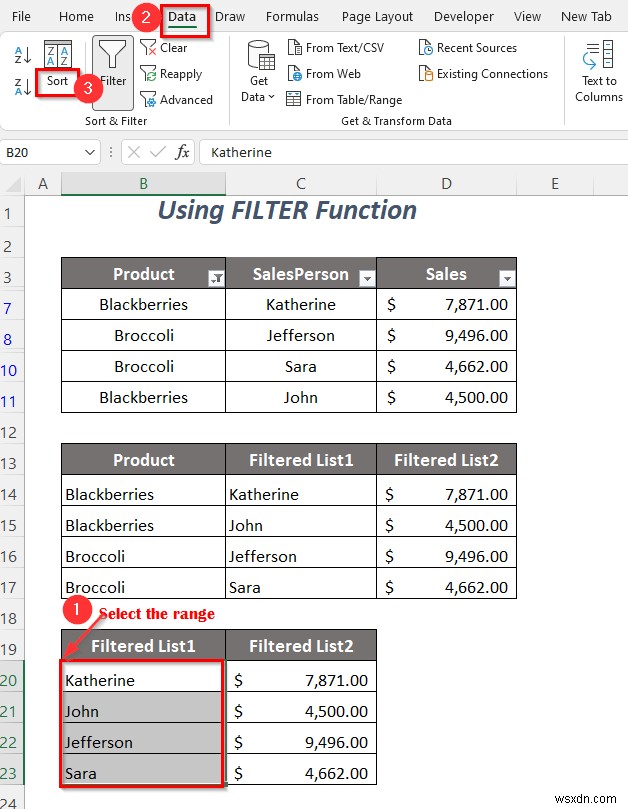Open SalesPerson column filter dropdown
Image resolution: width=628 pixels, height=809 pixels.
[367, 279]
